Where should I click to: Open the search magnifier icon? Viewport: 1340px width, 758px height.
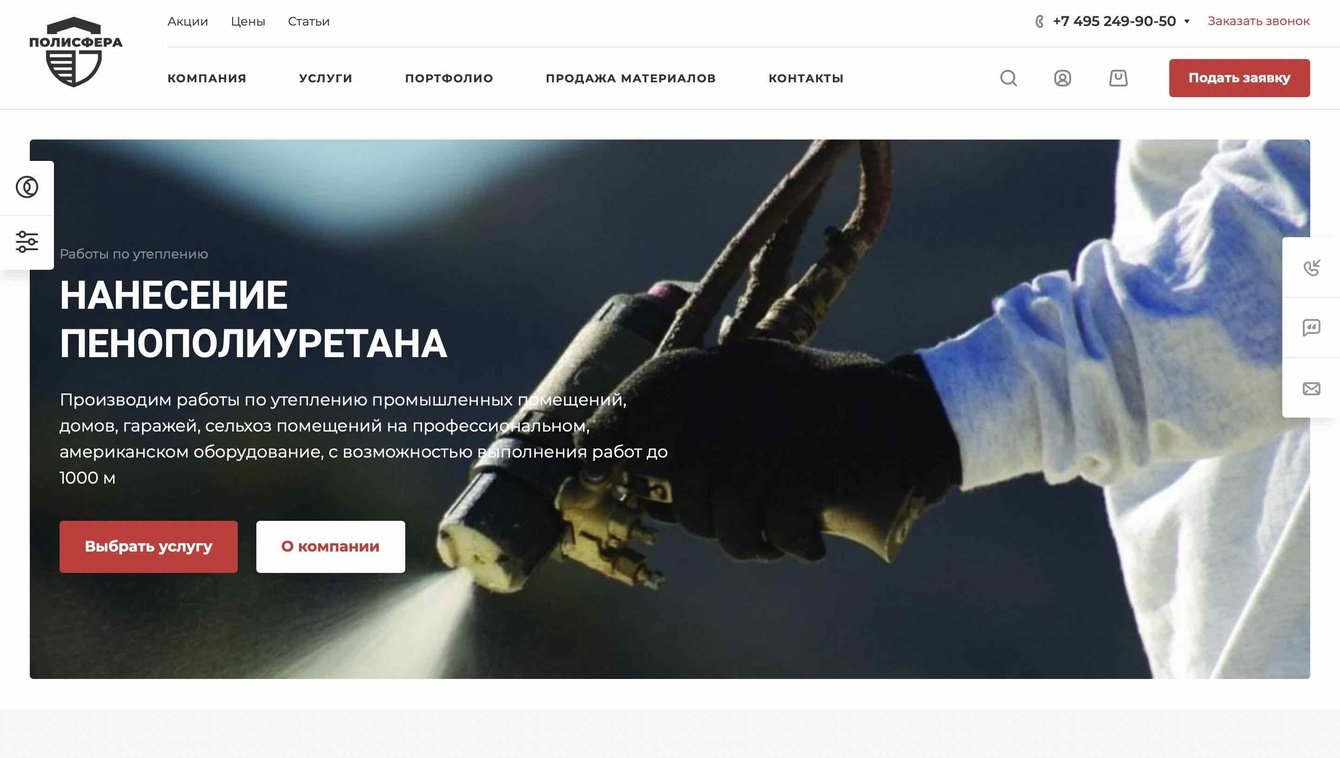pyautogui.click(x=1008, y=78)
